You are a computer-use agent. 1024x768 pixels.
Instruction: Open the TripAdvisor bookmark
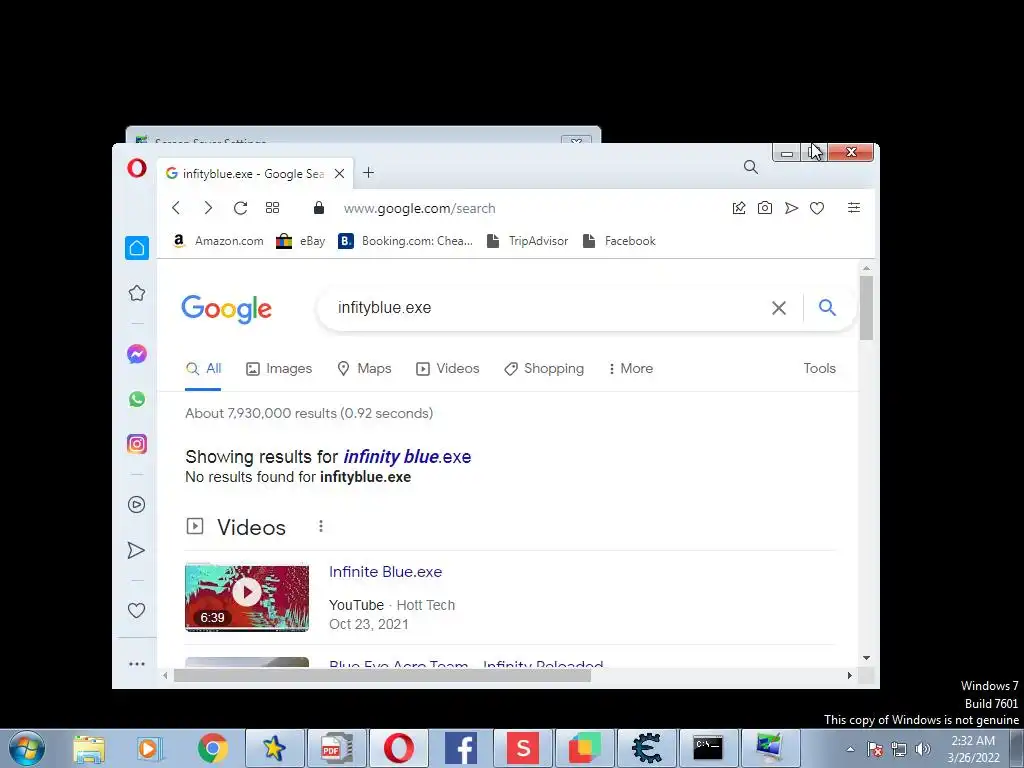[x=528, y=241]
